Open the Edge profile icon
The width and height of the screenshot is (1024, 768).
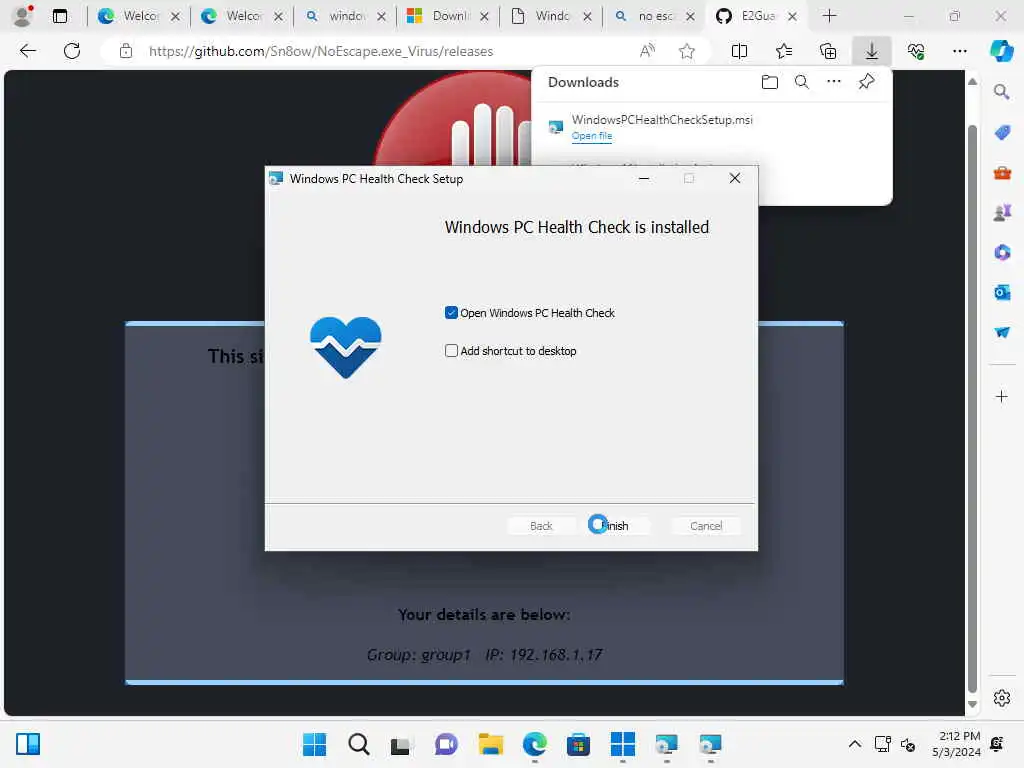coord(23,16)
